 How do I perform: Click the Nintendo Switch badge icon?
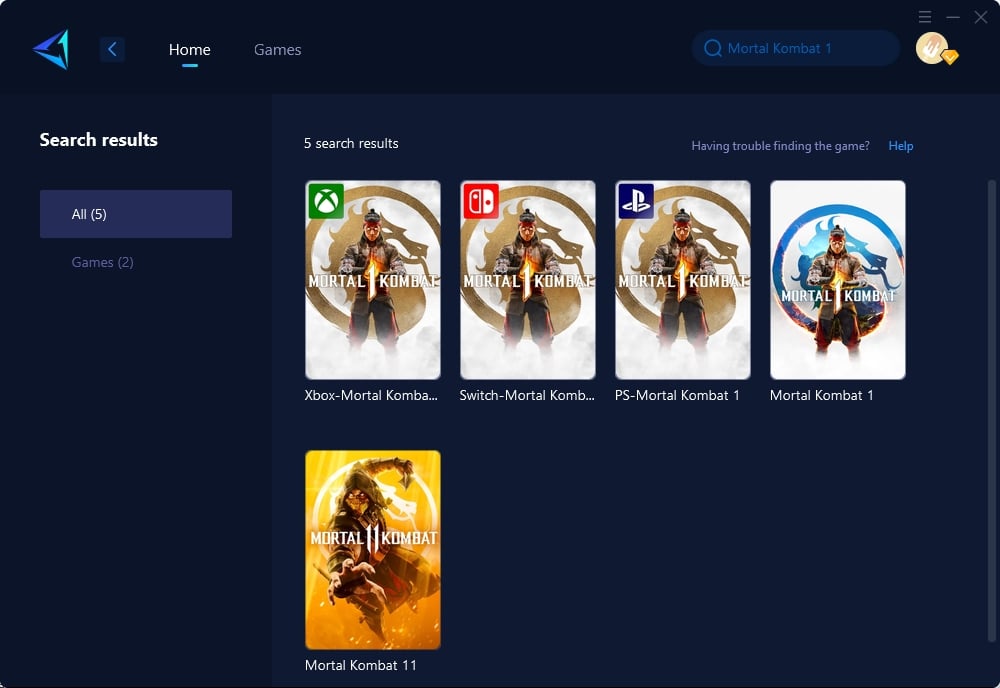point(481,201)
